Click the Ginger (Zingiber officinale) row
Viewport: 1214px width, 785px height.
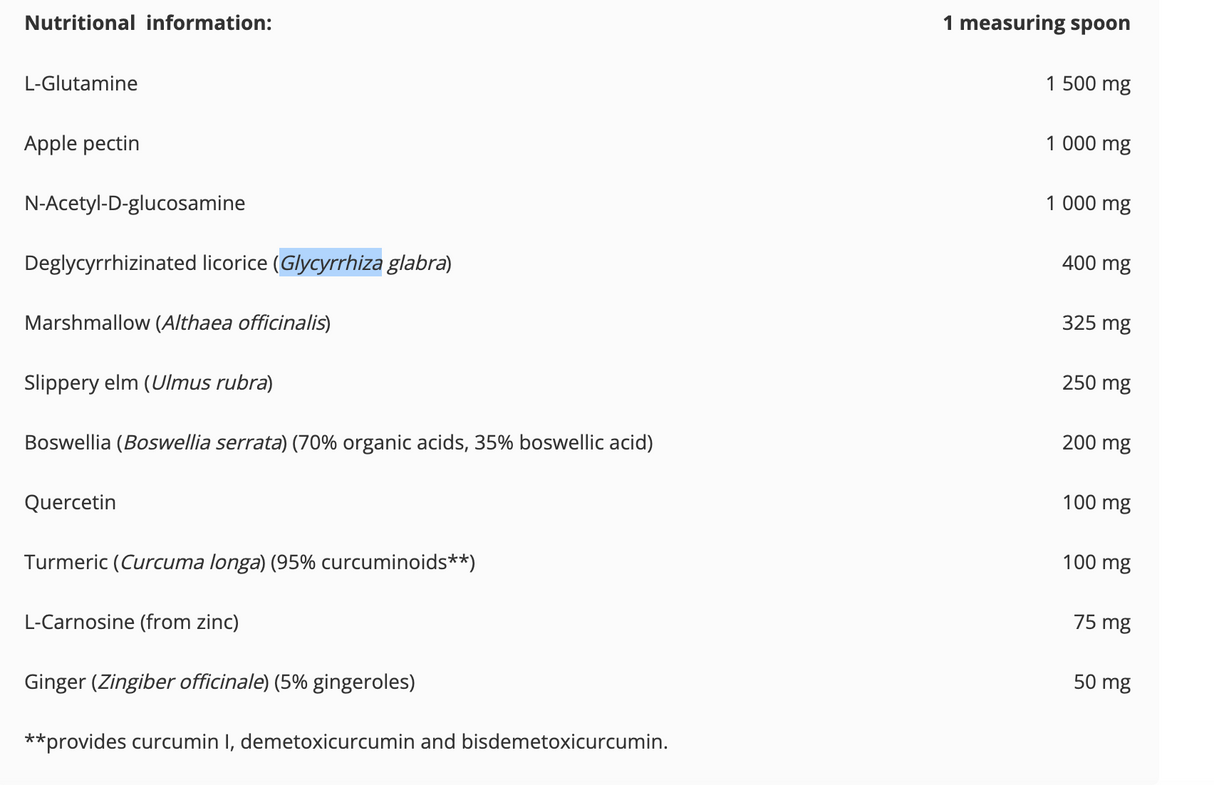coord(578,682)
